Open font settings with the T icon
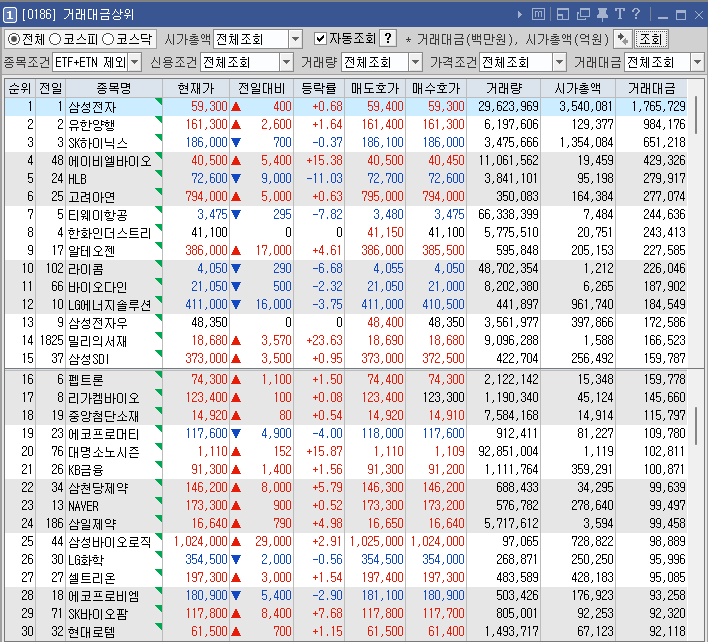The image size is (708, 642). coord(620,14)
